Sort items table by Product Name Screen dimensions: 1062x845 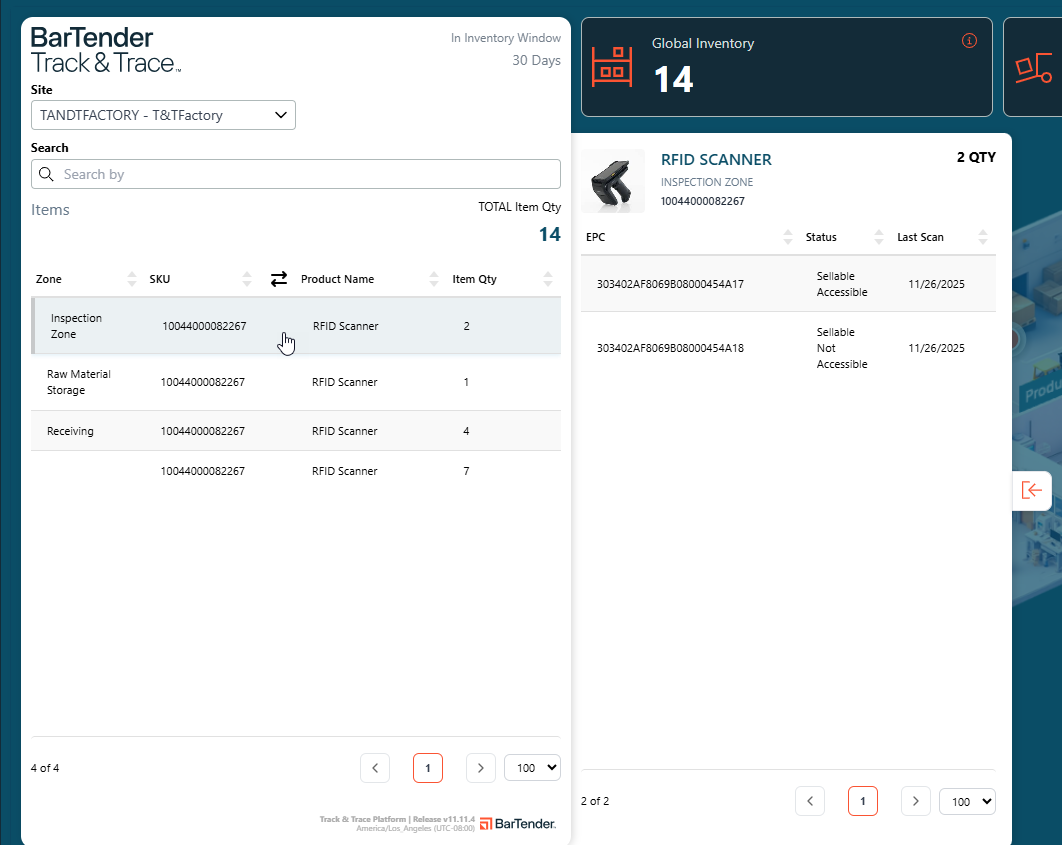pyautogui.click(x=433, y=279)
